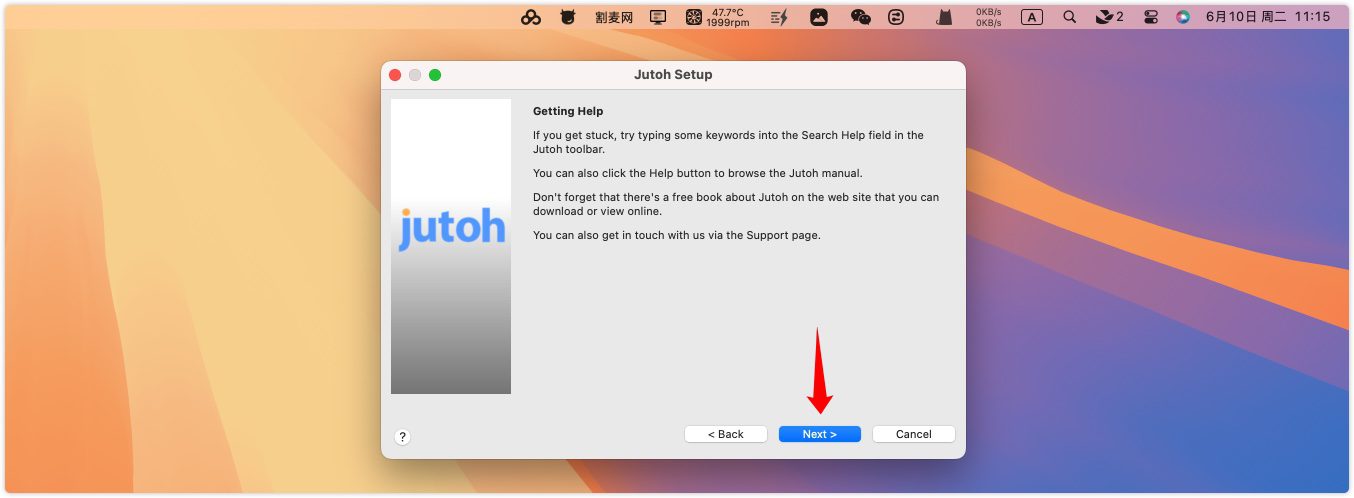Open the 割麦网 menu bar item
Viewport: 1354px width, 498px height.
(614, 17)
